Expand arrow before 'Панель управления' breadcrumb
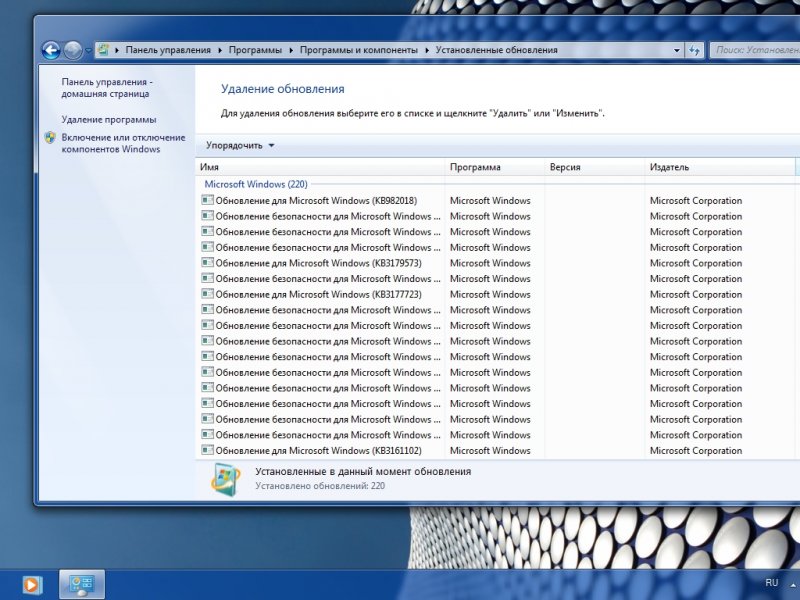800x600 pixels. click(117, 50)
